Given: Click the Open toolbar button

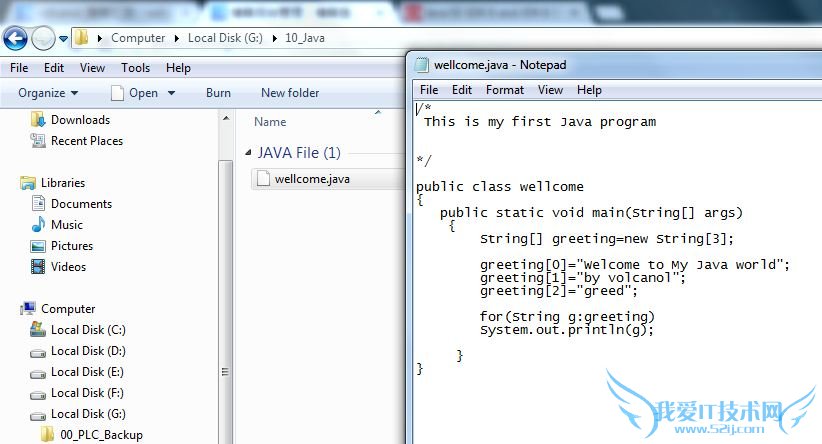Looking at the screenshot, I should point(134,93).
